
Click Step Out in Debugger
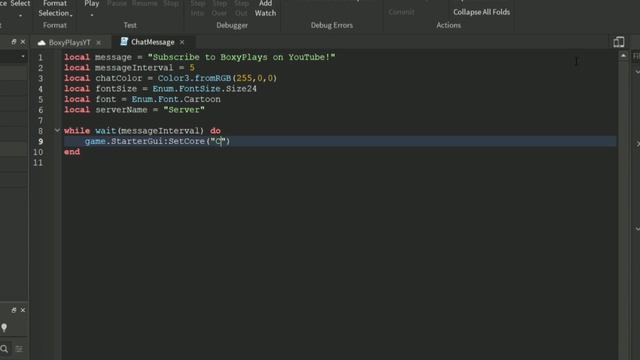(241, 8)
